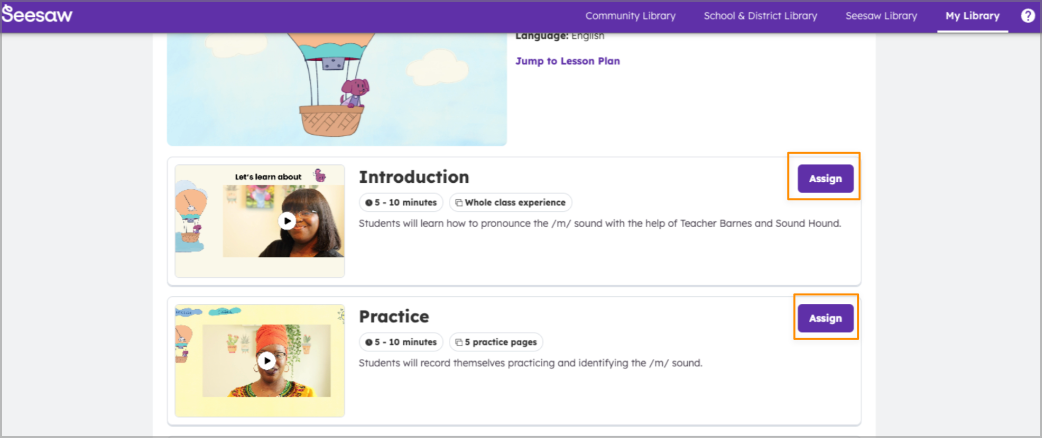Click the icon beside Whole class experience

coord(459,203)
